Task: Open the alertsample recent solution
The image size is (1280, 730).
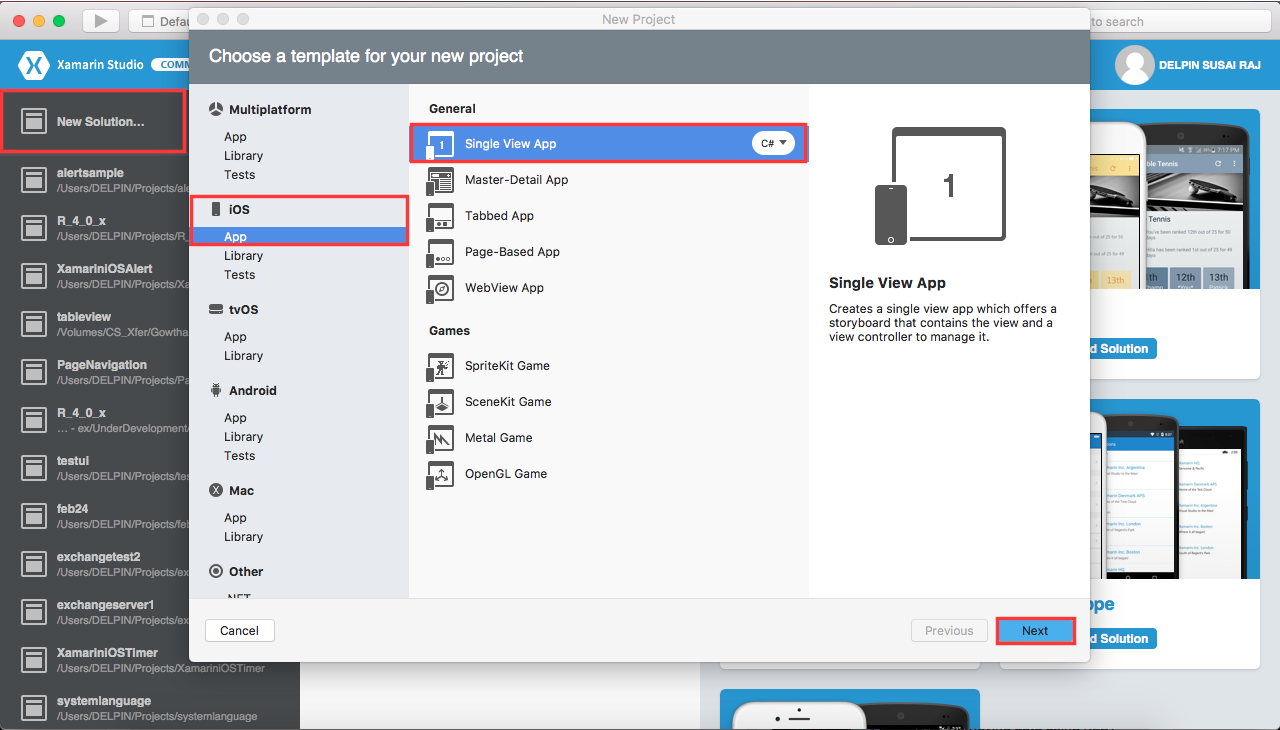Action: pos(90,180)
